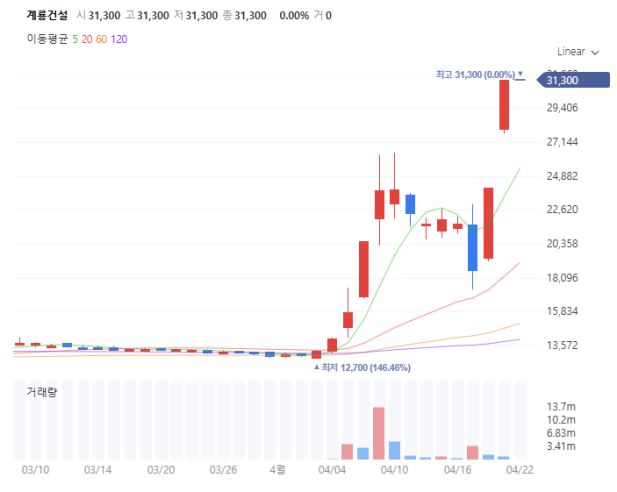This screenshot has height=492, width=617.
Task: Click the chevron next to Linear
Action: (596, 52)
